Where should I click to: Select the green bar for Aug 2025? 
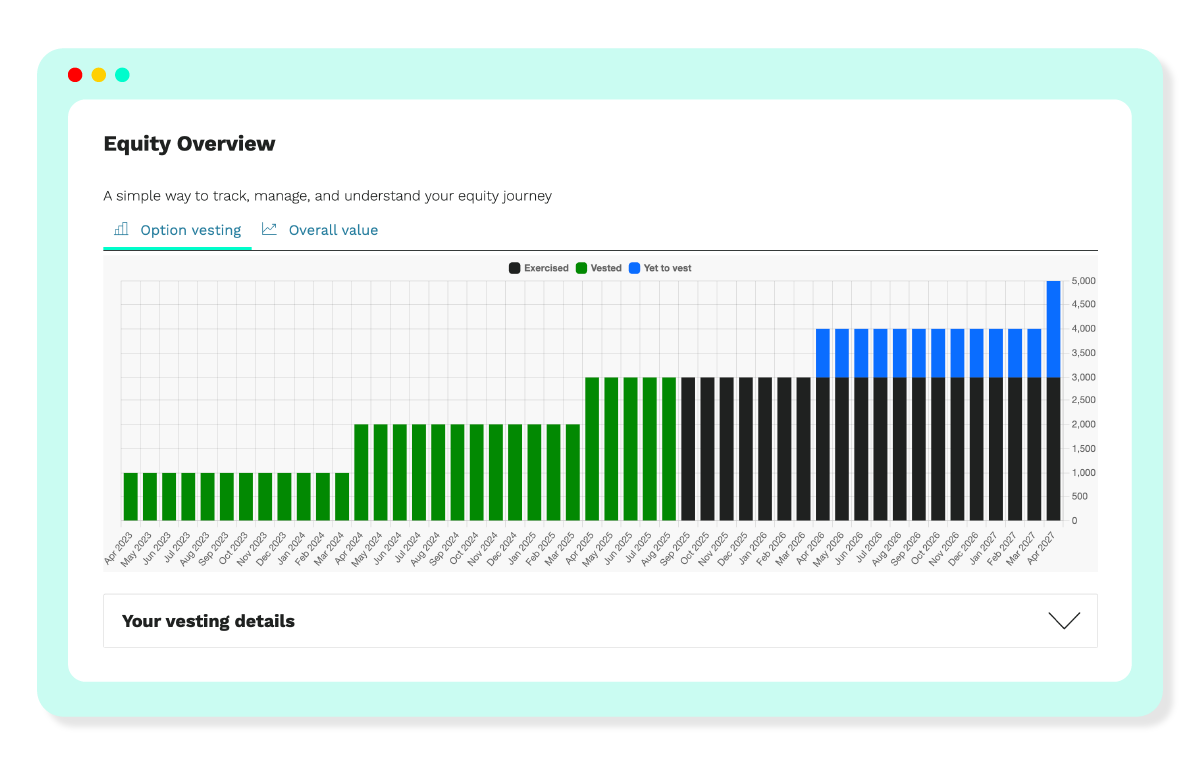[x=669, y=448]
